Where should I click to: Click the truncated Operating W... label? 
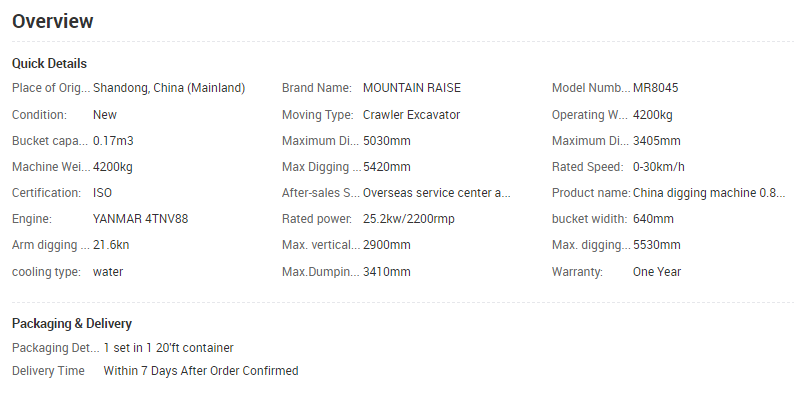click(x=591, y=115)
